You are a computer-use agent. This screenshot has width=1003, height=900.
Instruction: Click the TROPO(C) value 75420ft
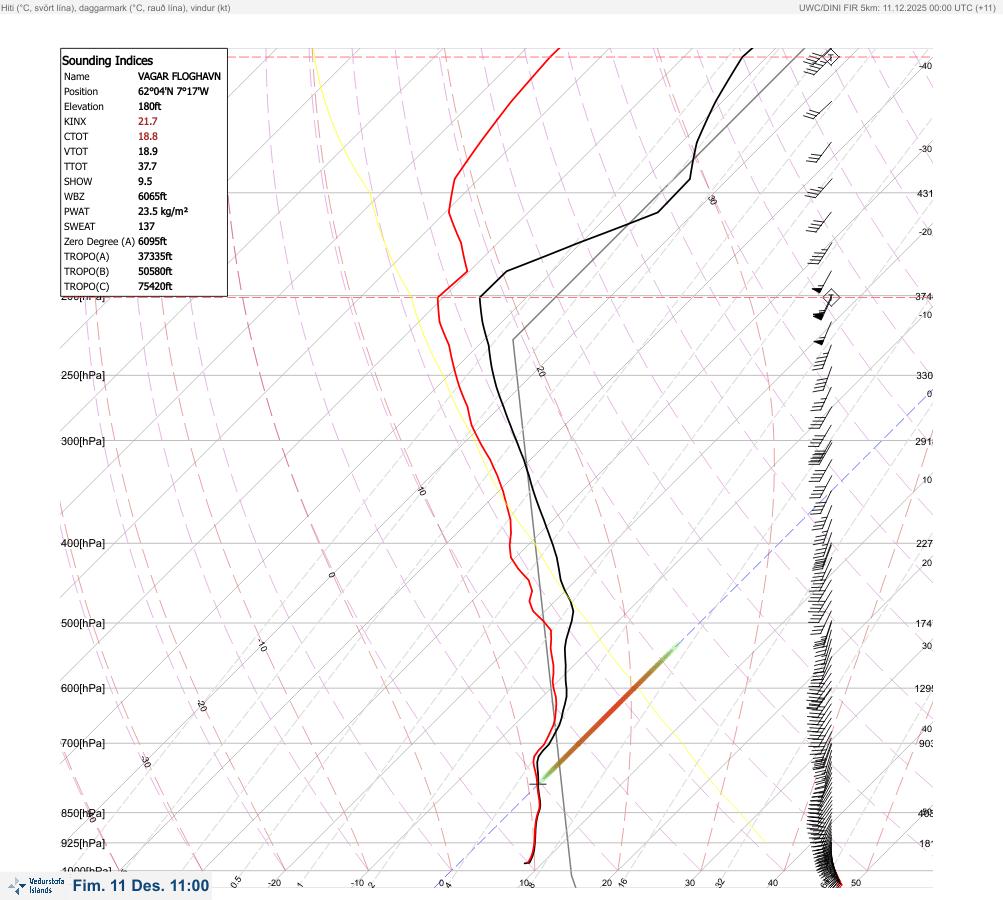click(155, 287)
